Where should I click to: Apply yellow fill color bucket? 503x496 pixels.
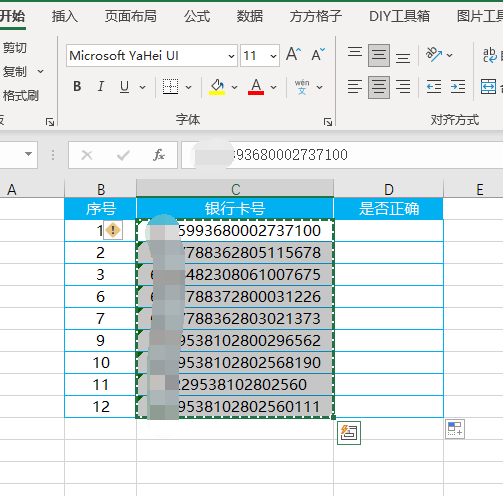217,87
